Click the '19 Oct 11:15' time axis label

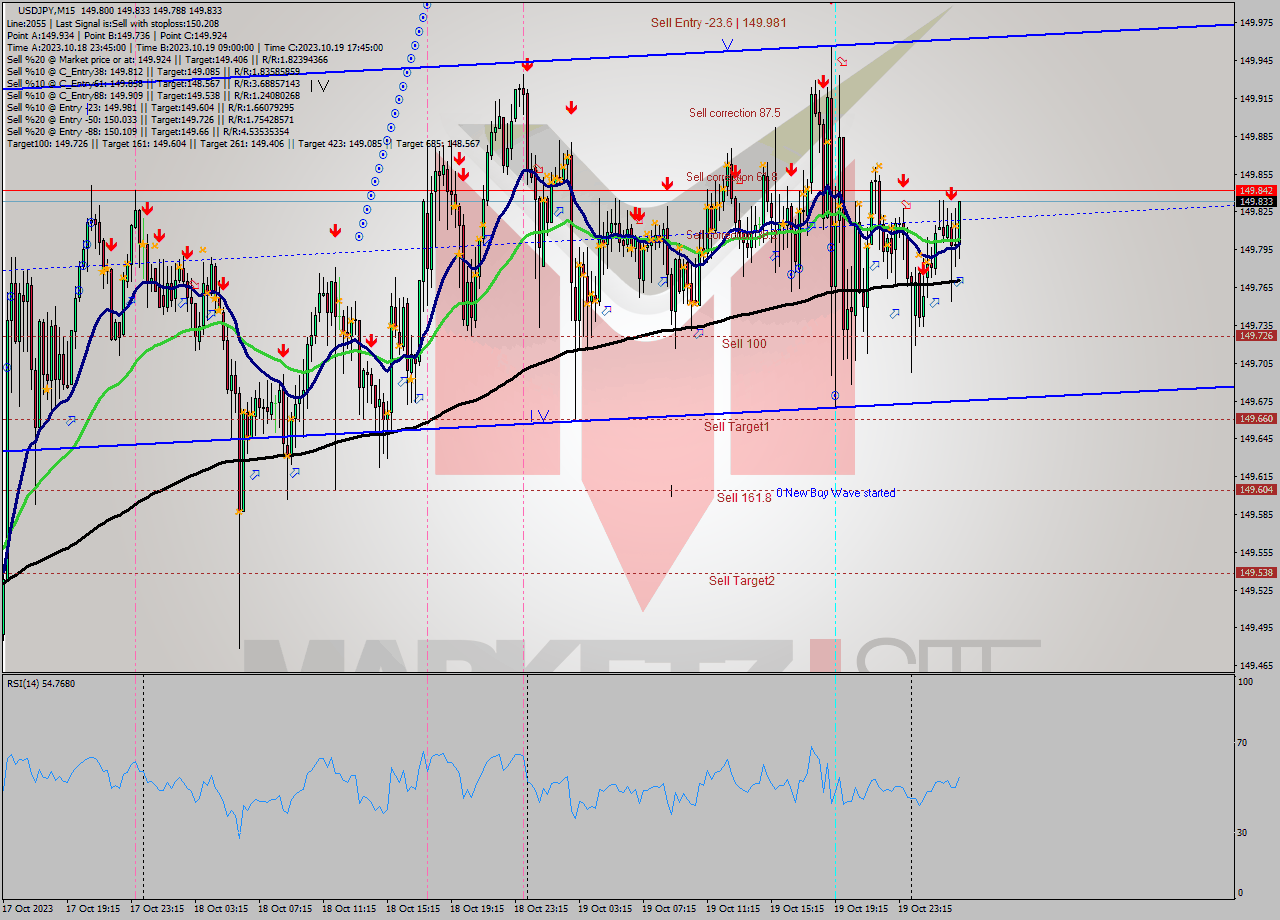(x=733, y=909)
